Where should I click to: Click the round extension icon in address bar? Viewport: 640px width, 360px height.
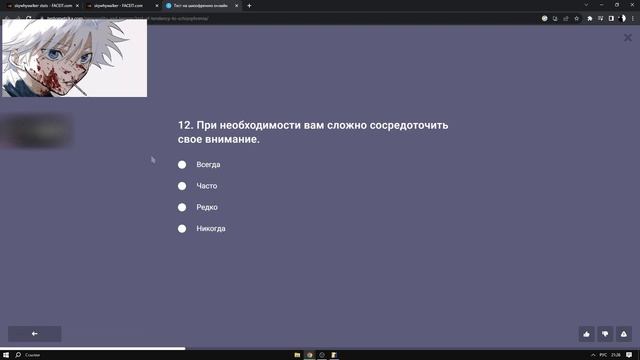pos(544,18)
